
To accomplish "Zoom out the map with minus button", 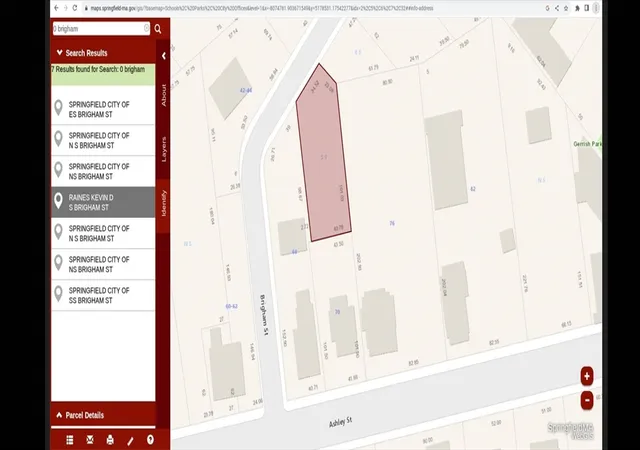I will coord(587,400).
